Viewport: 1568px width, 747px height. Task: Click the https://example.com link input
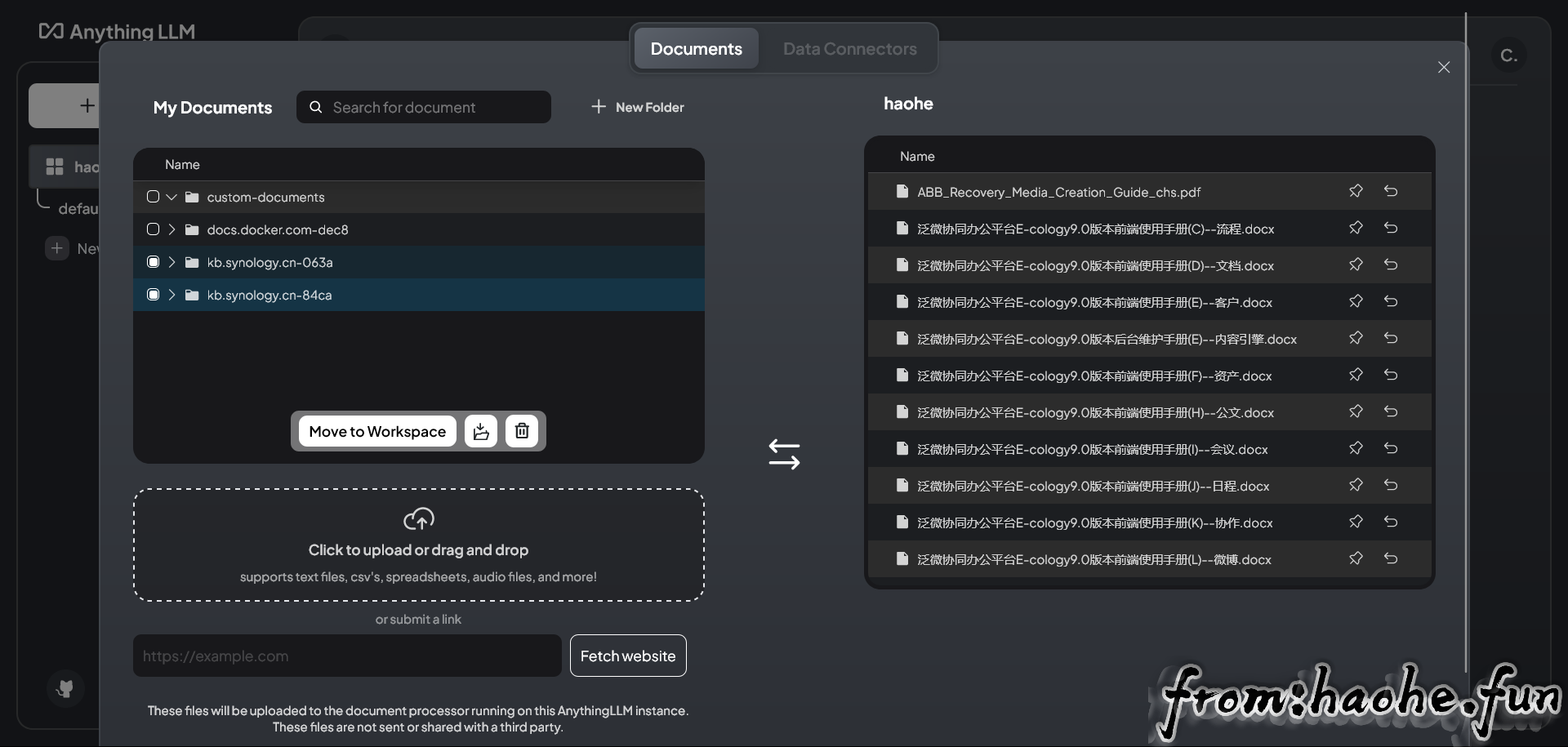[347, 656]
